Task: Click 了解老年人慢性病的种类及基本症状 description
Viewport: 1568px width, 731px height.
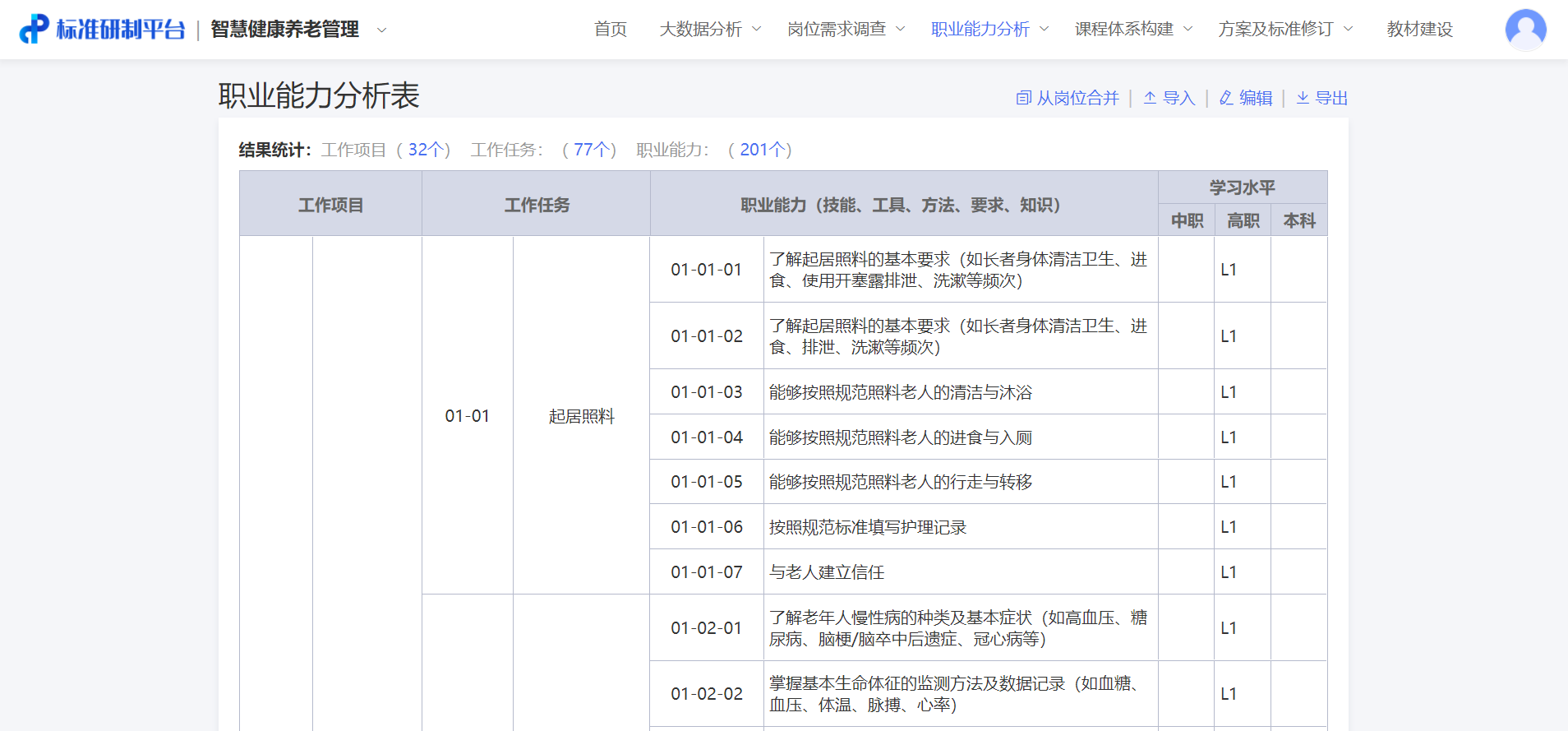Action: coord(961,628)
